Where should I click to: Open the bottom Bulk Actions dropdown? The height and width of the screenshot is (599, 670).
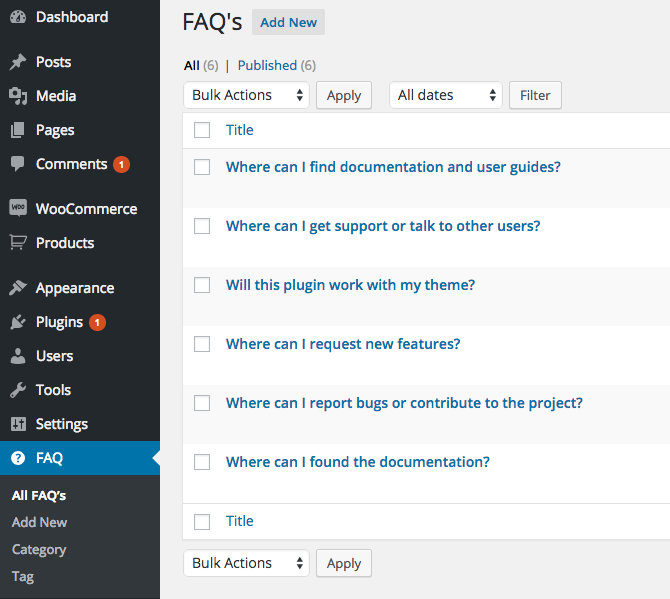pyautogui.click(x=247, y=563)
